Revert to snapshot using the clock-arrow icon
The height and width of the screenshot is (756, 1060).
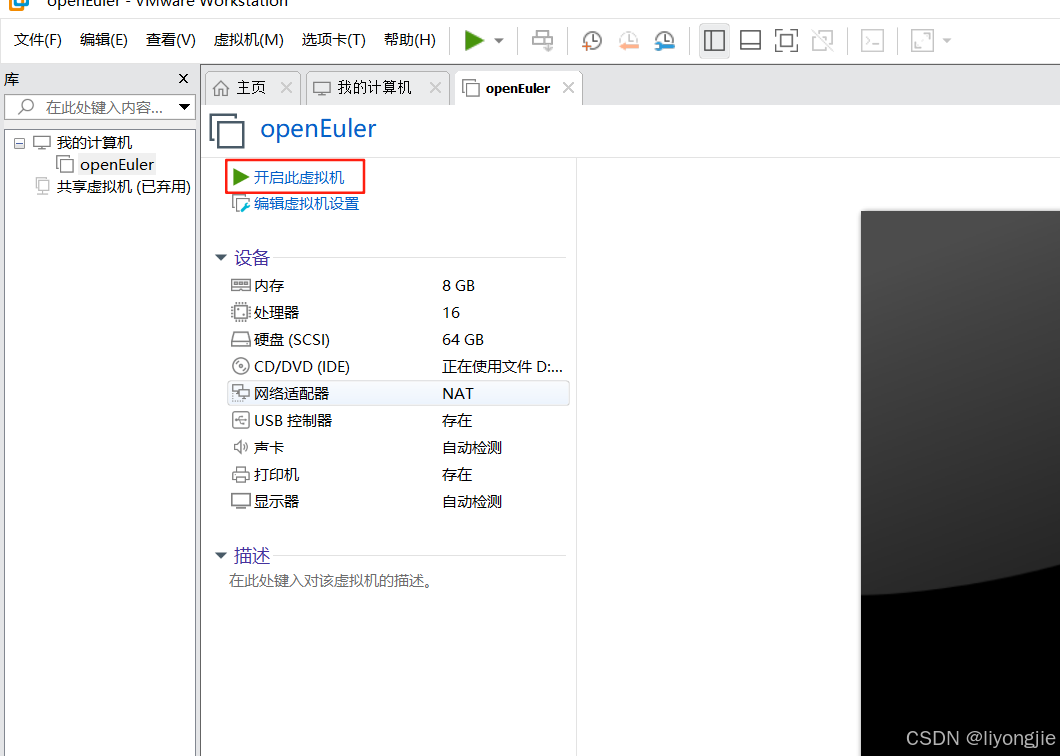point(629,41)
